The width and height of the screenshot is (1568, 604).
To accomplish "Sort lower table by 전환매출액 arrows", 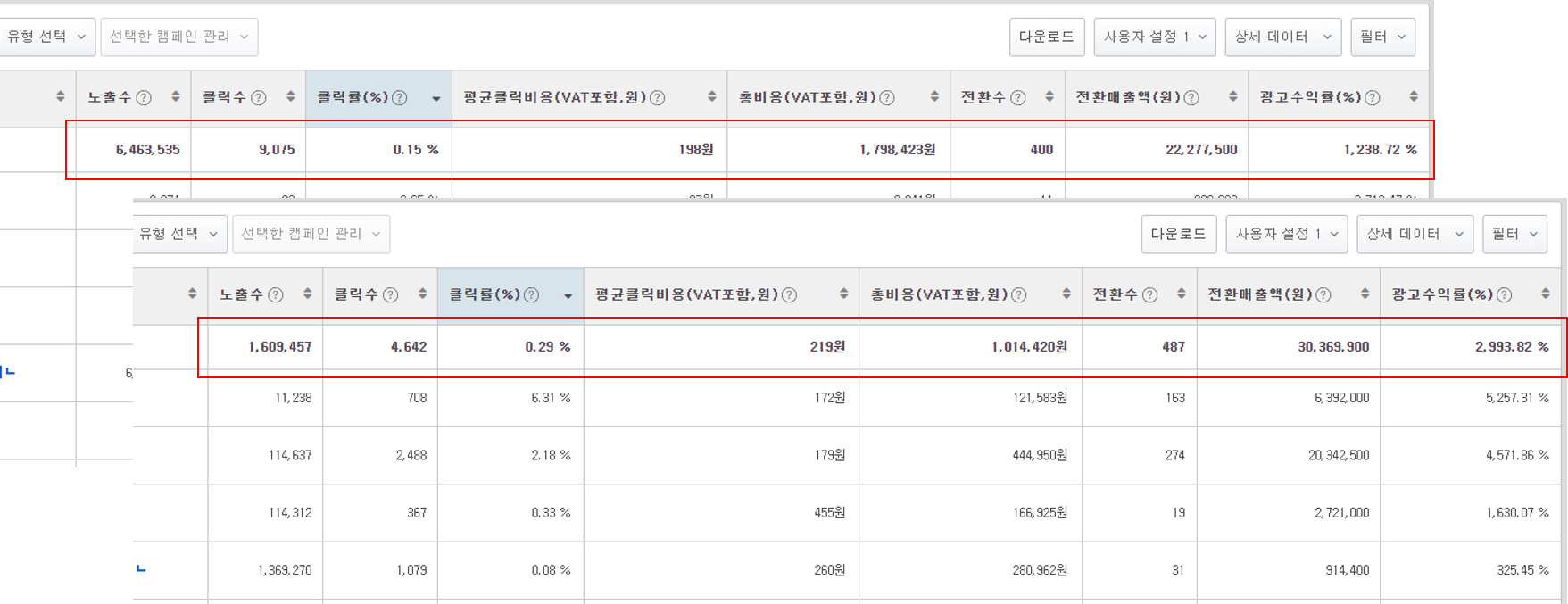I will [1365, 294].
